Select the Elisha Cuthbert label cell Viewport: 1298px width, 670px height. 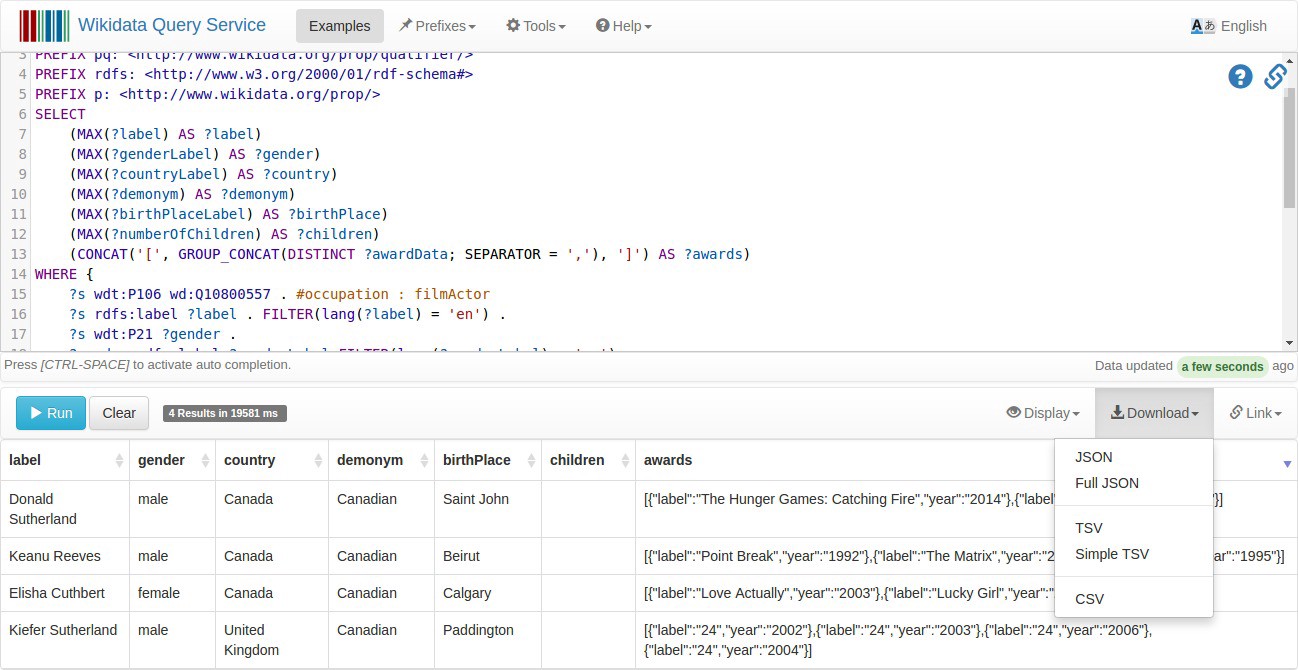point(65,593)
